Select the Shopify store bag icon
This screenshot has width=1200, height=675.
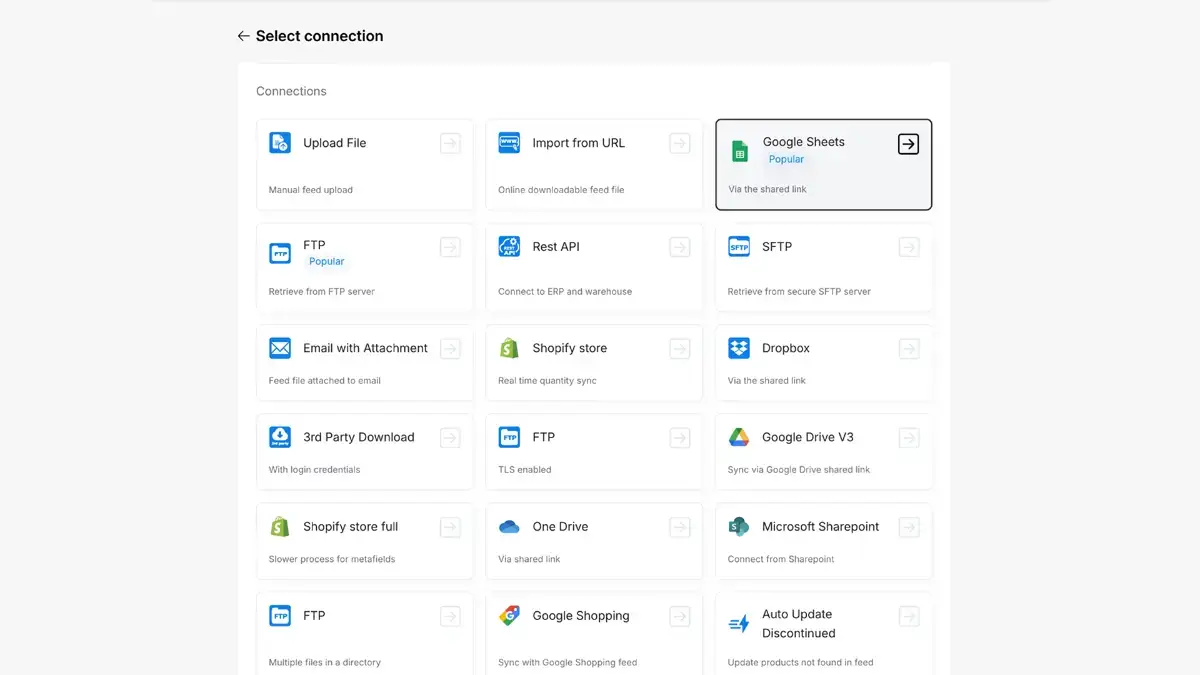point(509,348)
